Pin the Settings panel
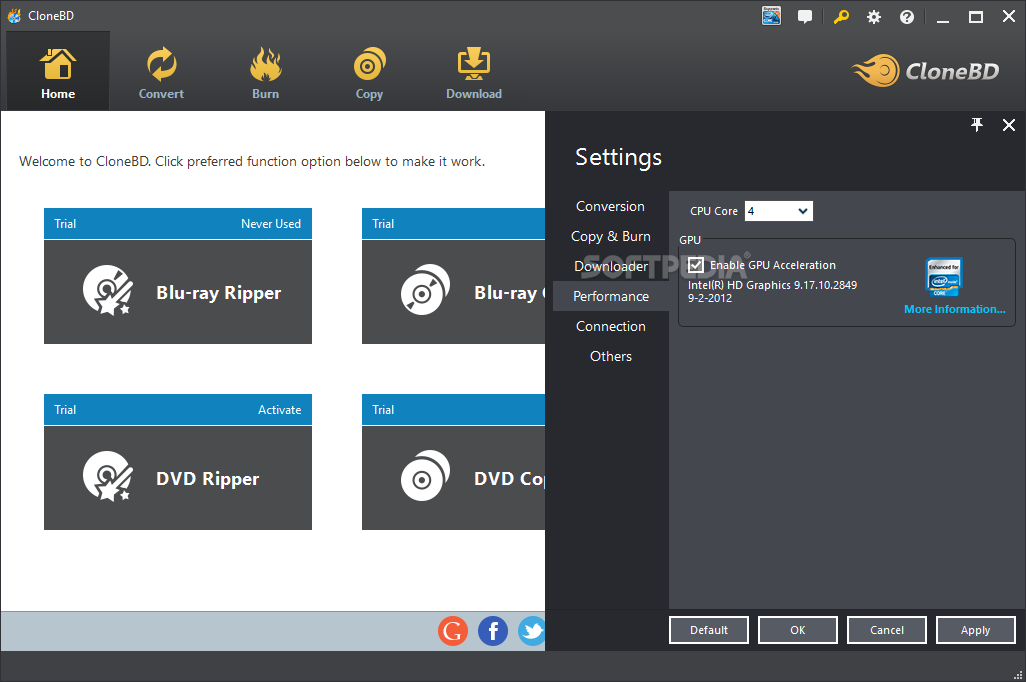 (x=977, y=125)
